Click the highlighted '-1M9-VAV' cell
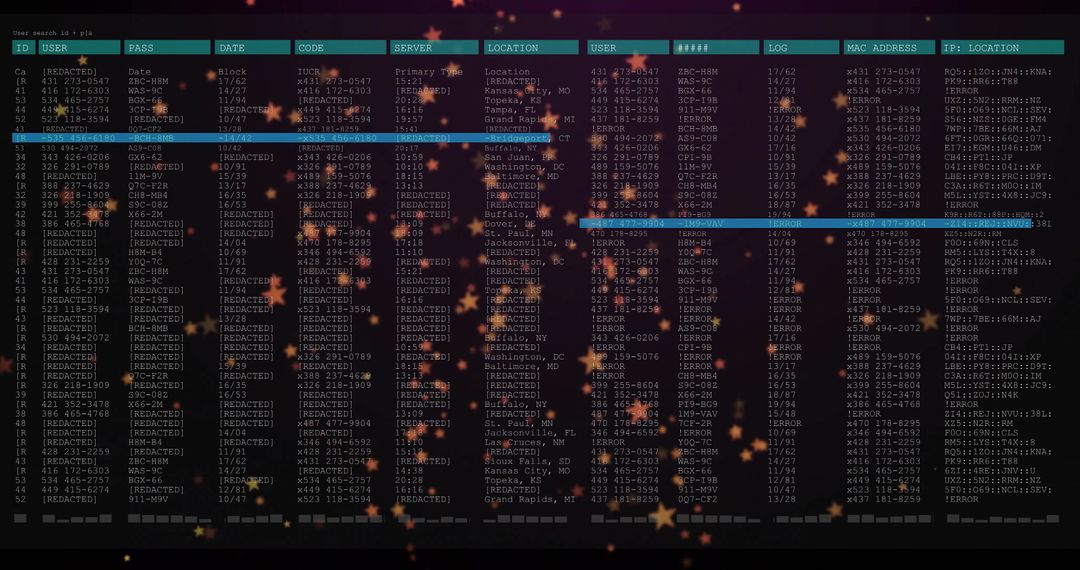The height and width of the screenshot is (570, 1080). 701,224
